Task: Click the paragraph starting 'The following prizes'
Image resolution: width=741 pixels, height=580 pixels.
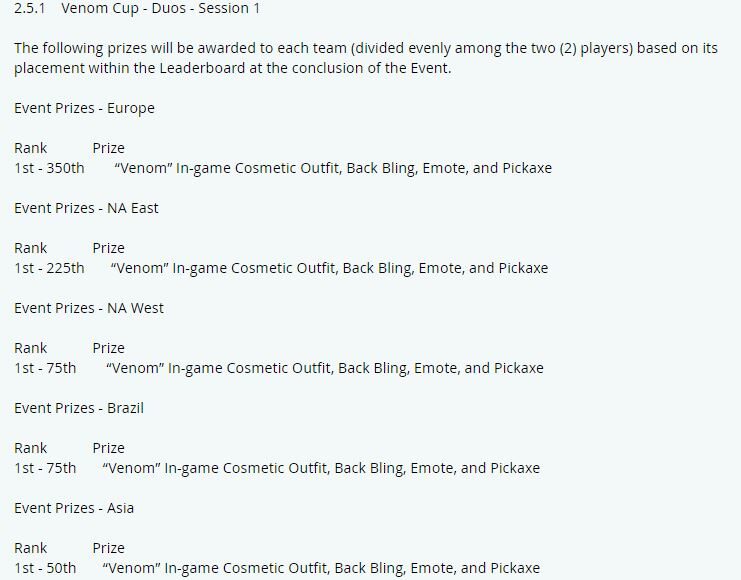Action: (366, 58)
